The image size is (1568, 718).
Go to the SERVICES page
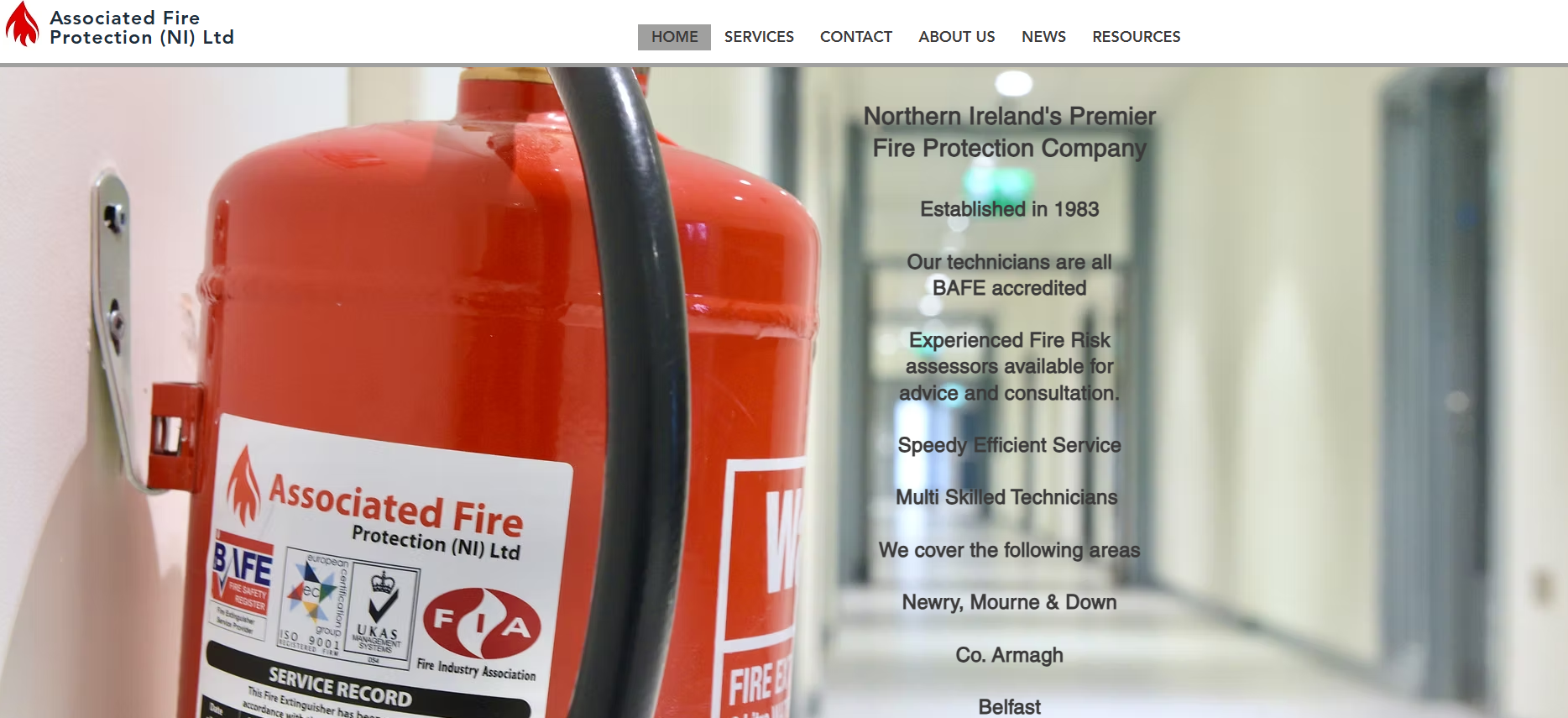(x=759, y=37)
